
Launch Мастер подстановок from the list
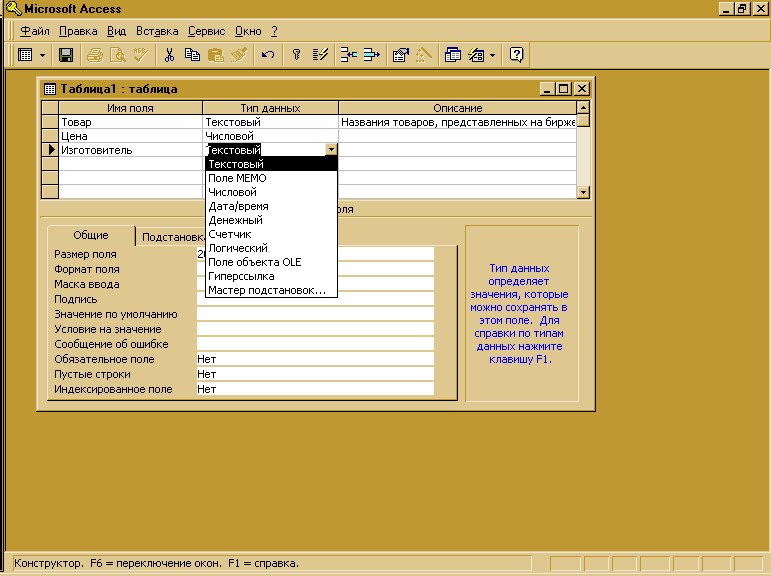point(271,290)
